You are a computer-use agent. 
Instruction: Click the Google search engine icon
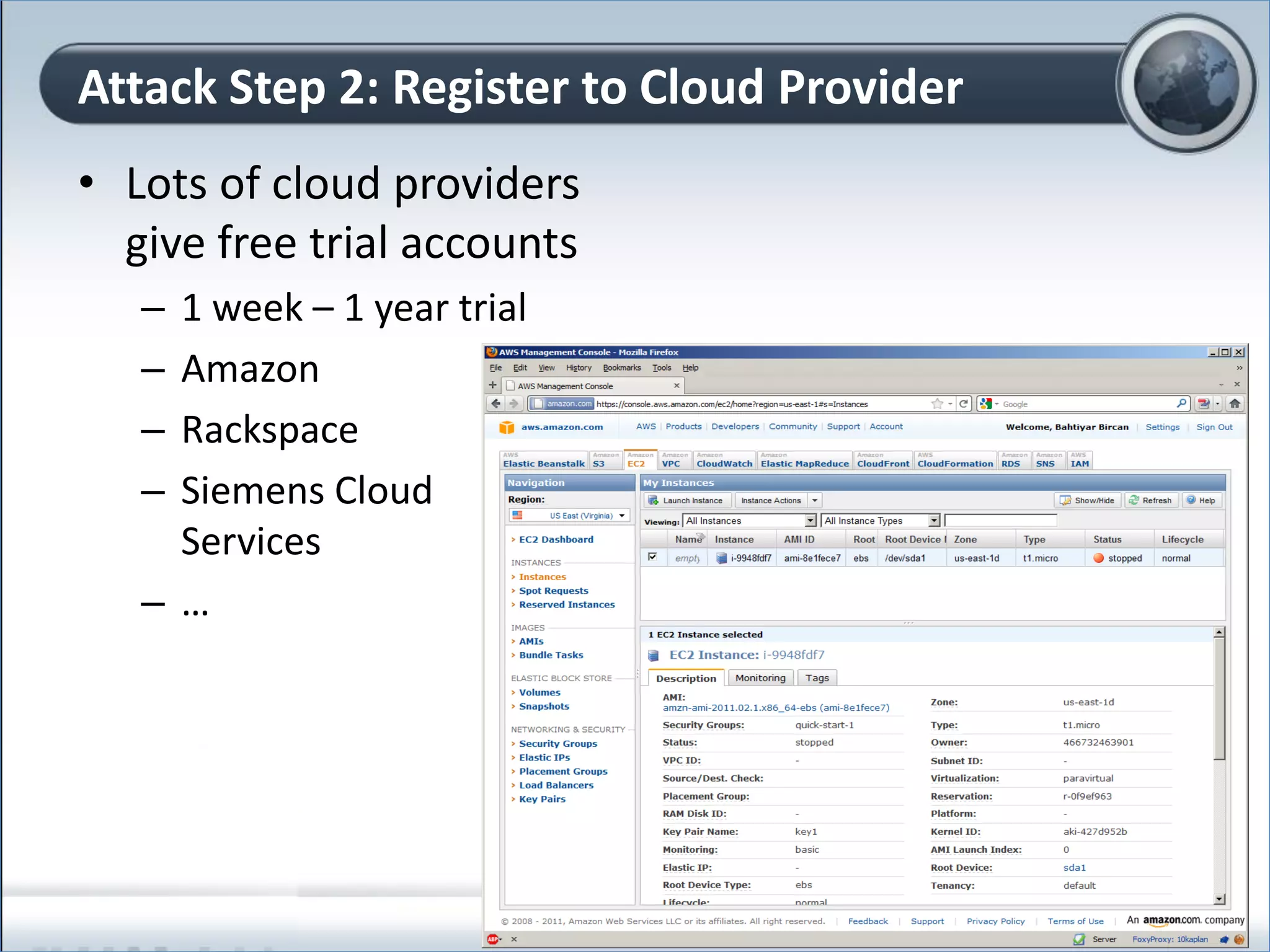tap(986, 403)
